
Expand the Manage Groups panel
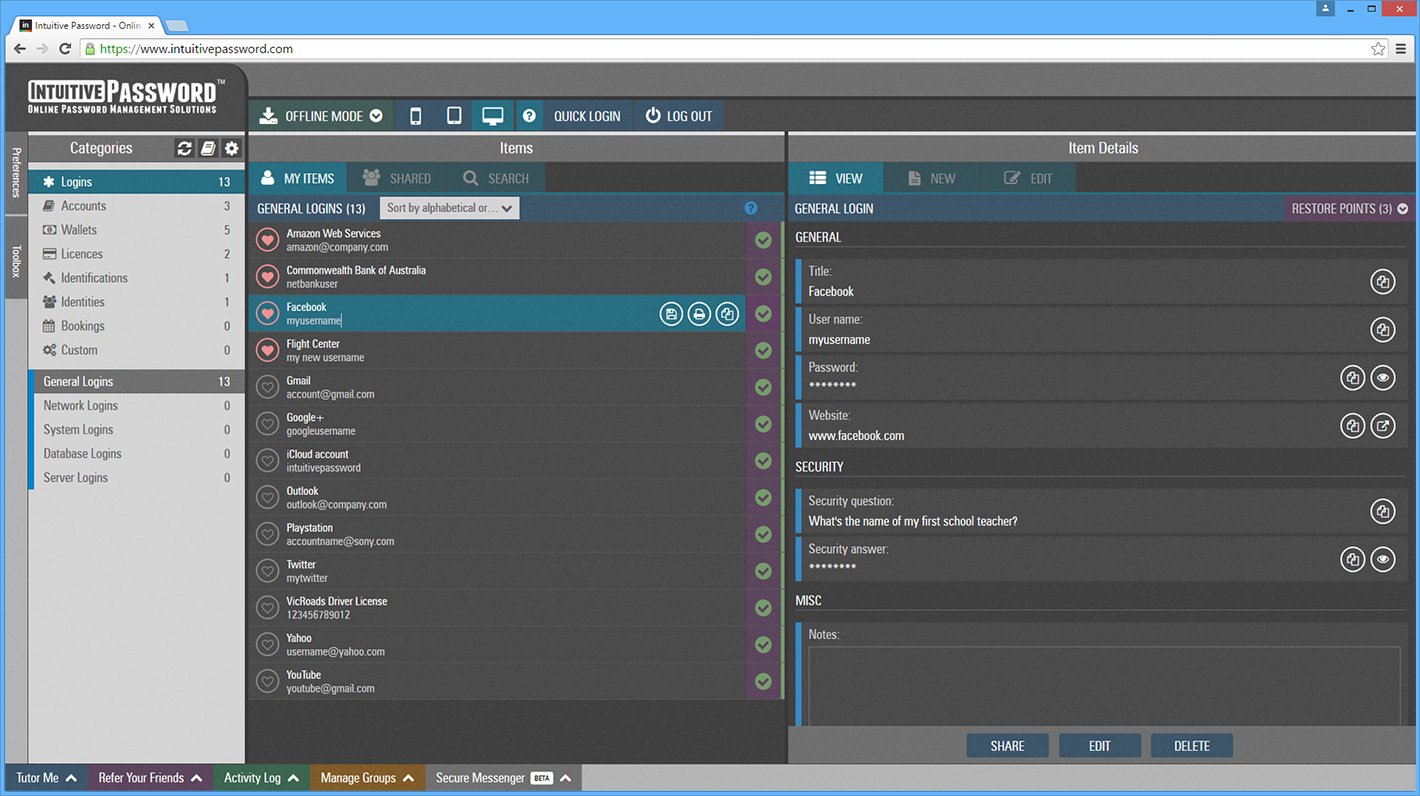367,778
